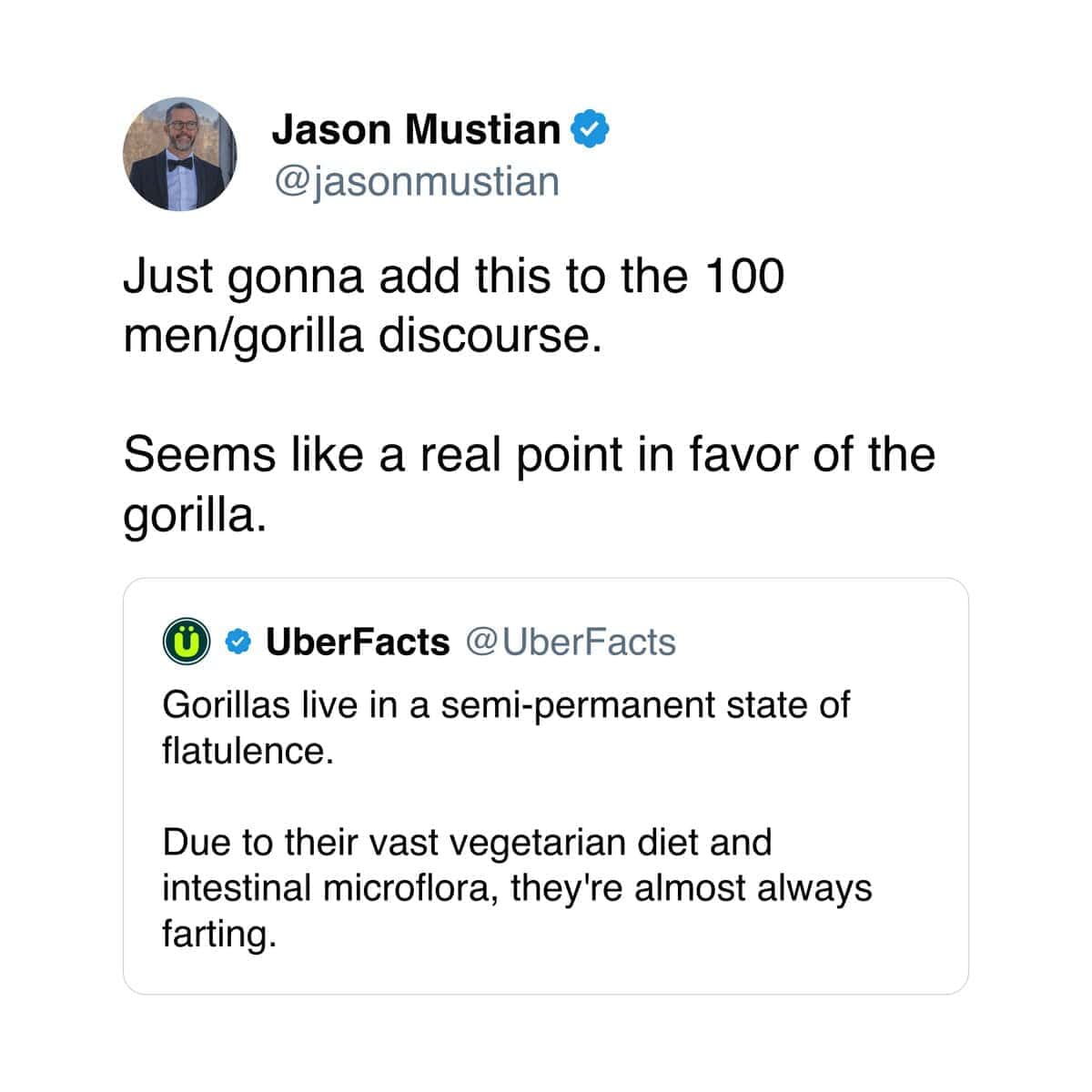Open Jason Mustian's circular profile photo

(x=179, y=154)
